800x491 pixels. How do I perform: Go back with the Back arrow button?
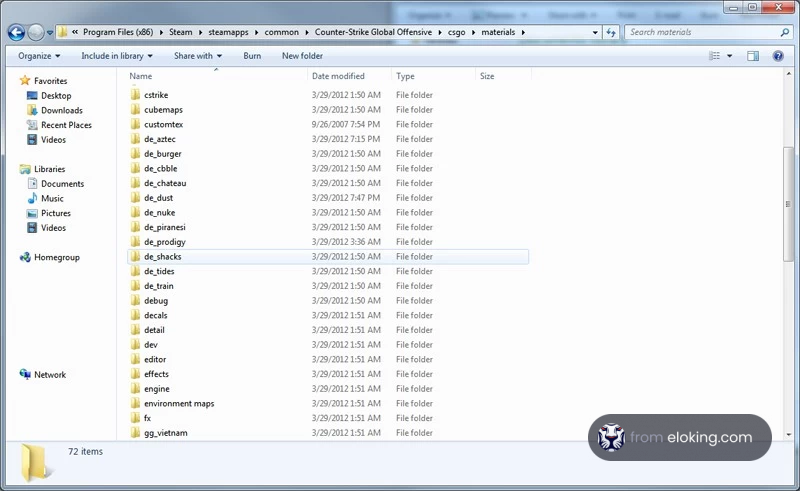pyautogui.click(x=16, y=33)
